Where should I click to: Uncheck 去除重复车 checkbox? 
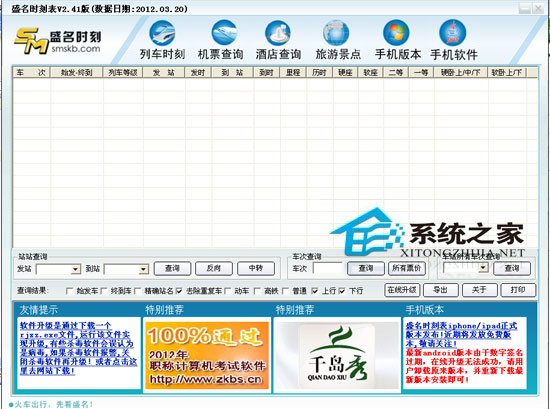[179, 291]
